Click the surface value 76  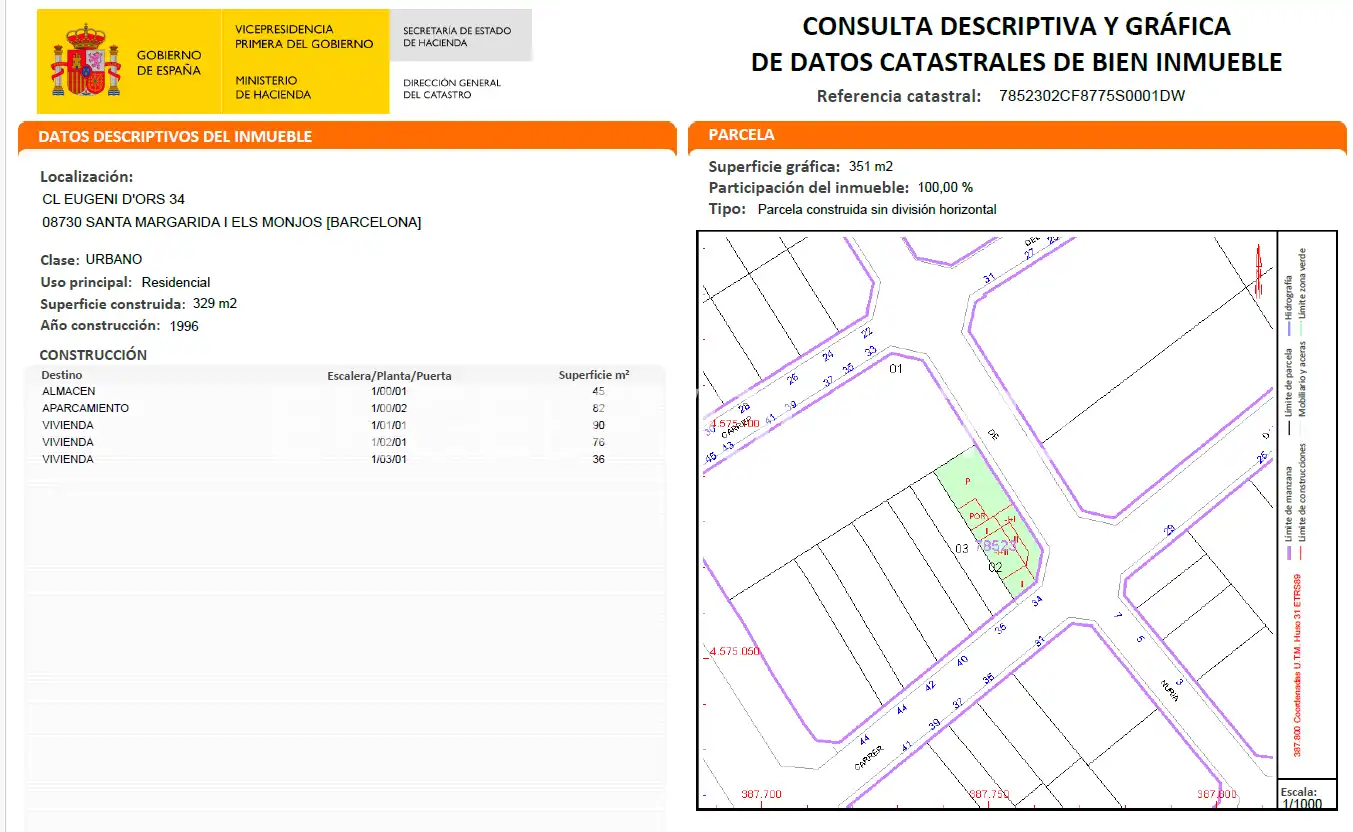coord(599,442)
